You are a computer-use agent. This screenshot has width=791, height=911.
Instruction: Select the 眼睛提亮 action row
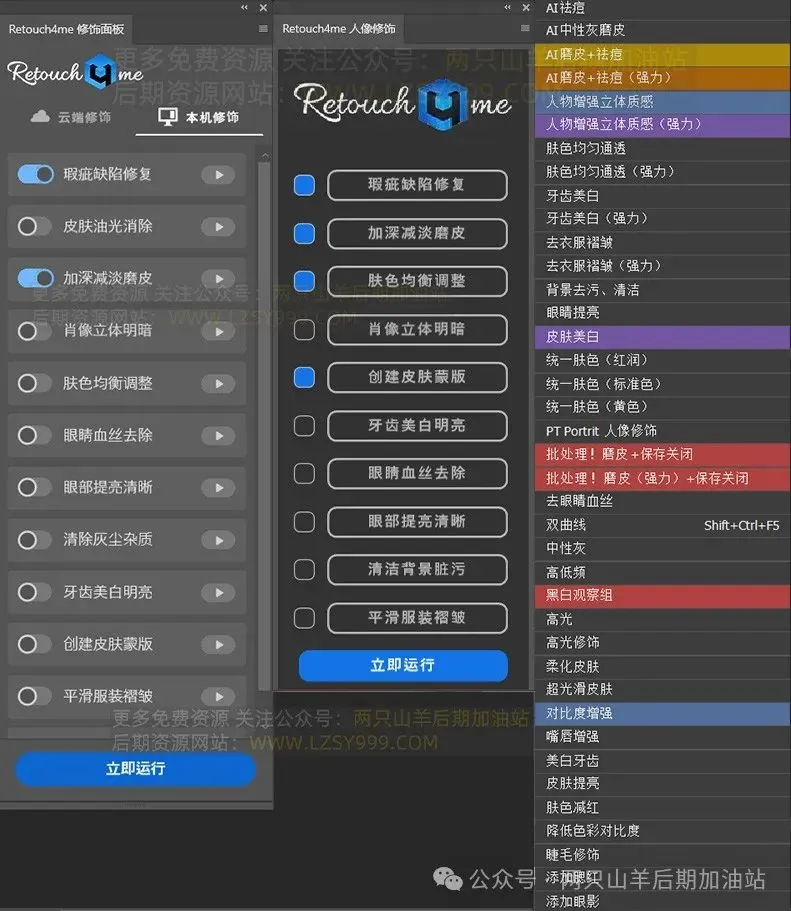(662, 313)
